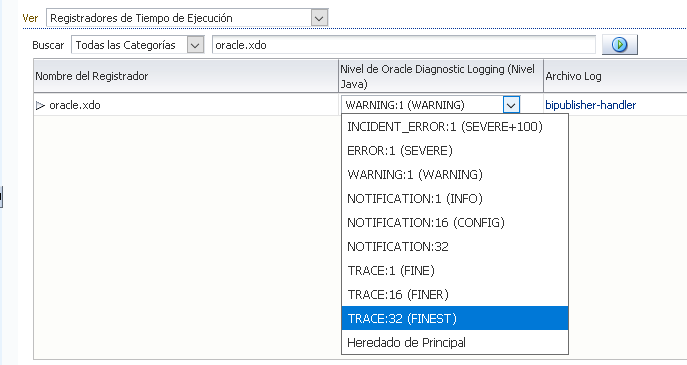Expand the oracle.xdo logger row

point(40,105)
